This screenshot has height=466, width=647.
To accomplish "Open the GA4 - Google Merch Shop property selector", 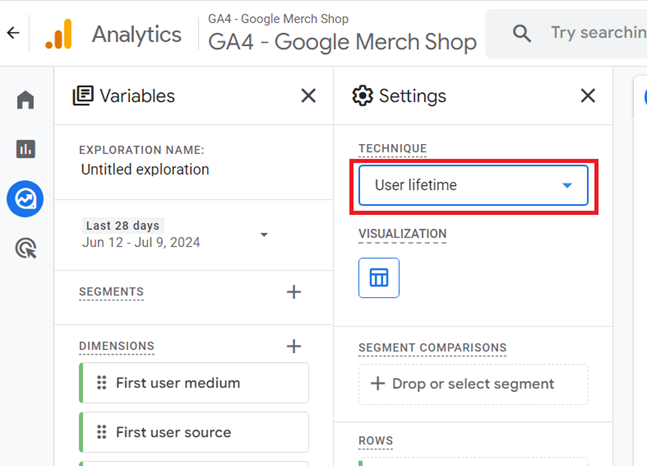I will tap(342, 34).
